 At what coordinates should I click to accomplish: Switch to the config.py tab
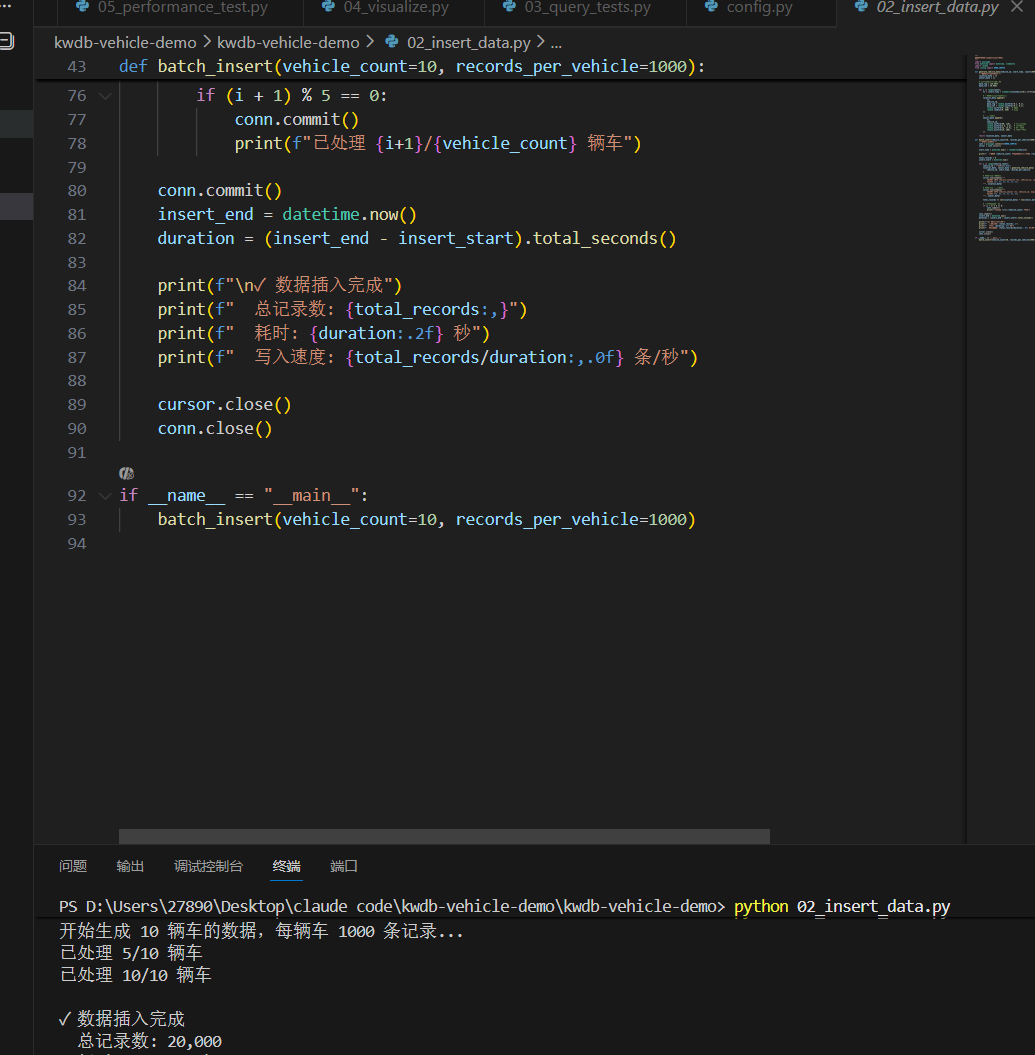pos(759,8)
